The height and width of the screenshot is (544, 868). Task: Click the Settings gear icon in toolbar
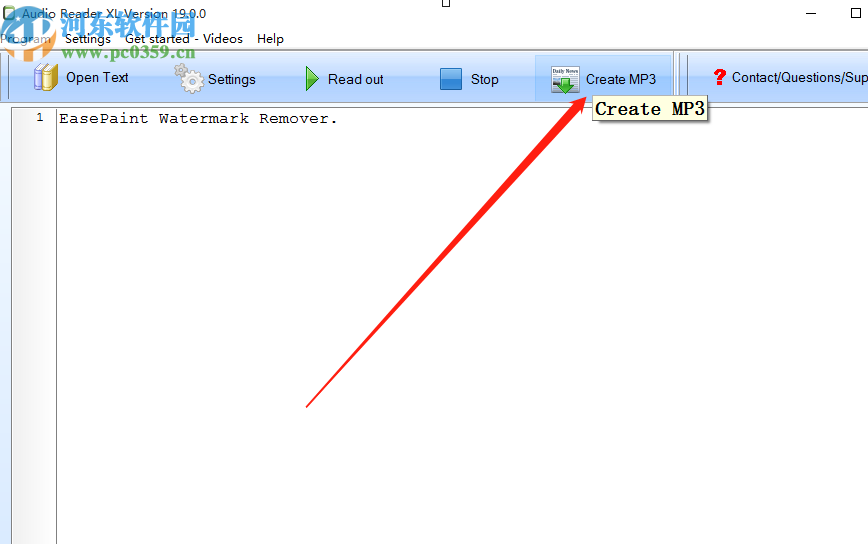click(x=189, y=79)
